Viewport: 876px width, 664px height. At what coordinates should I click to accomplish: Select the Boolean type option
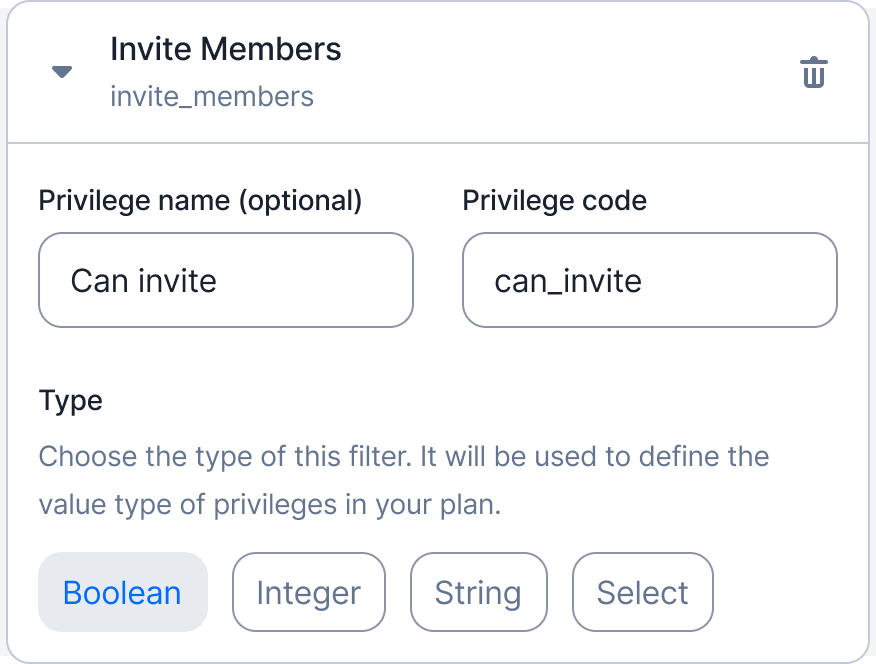tap(123, 592)
